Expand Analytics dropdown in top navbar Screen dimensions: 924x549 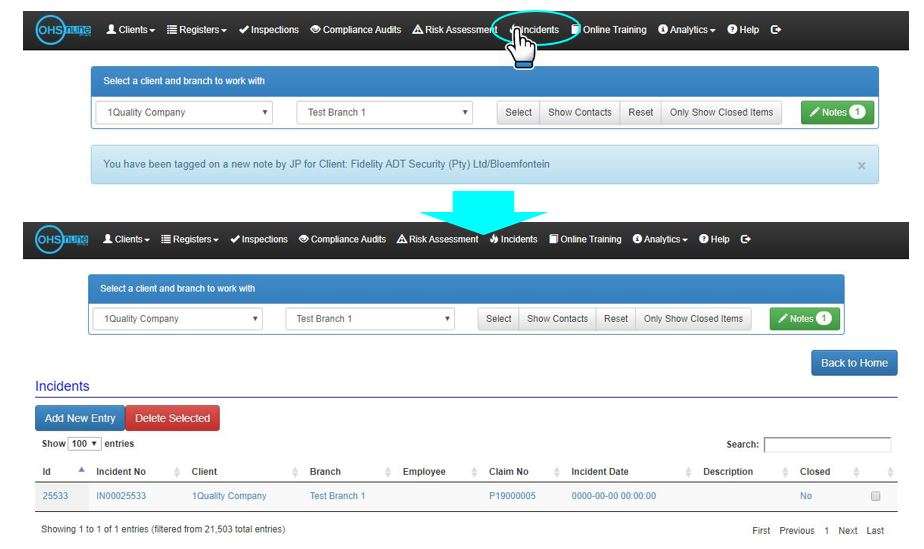click(x=687, y=29)
